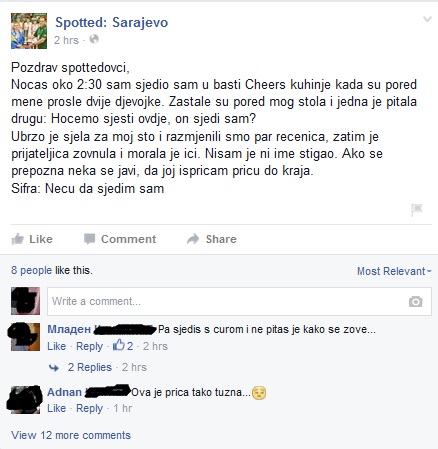Share the post using arrow icon
438x449 pixels.
click(x=193, y=239)
